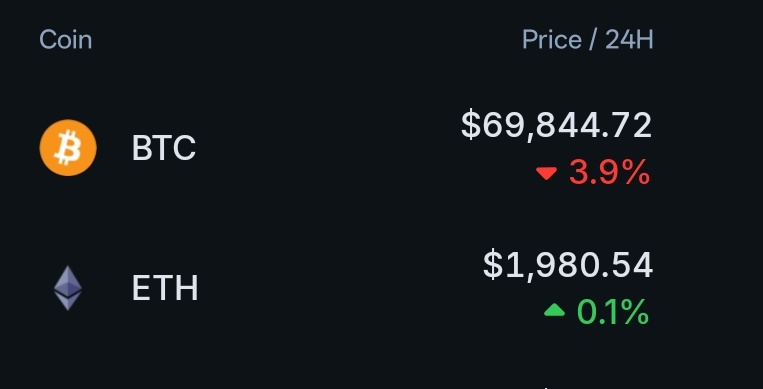Image resolution: width=763 pixels, height=389 pixels.
Task: Sort by the Coin column header
Action: tap(65, 39)
